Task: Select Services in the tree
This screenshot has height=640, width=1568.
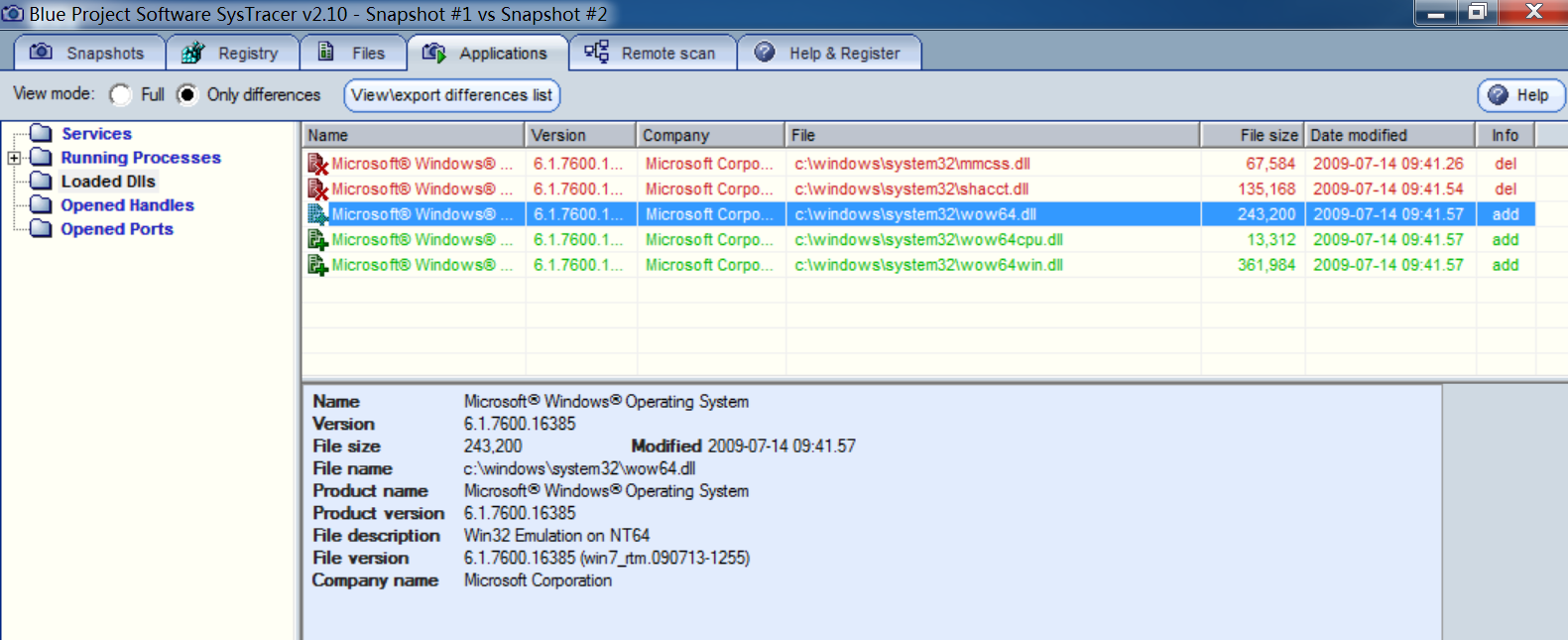Action: point(96,133)
